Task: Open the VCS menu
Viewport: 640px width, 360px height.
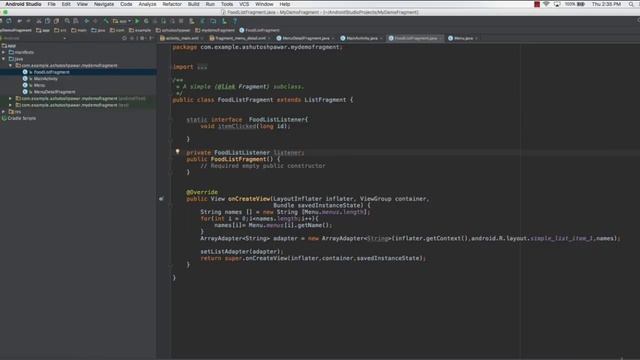Action: coord(244,4)
